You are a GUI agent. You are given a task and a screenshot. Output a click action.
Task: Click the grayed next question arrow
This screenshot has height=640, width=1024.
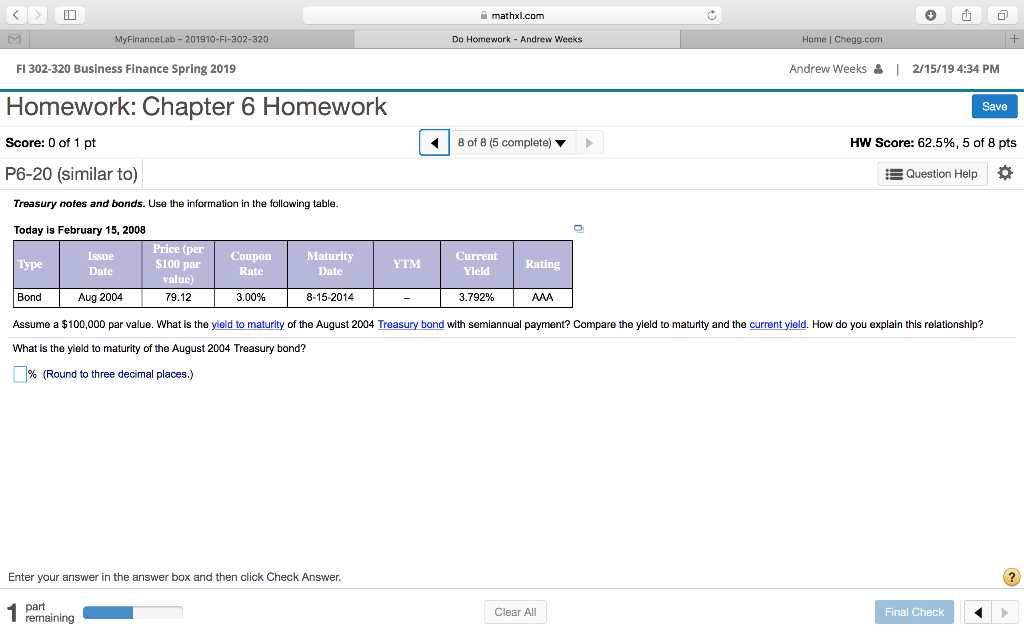588,141
